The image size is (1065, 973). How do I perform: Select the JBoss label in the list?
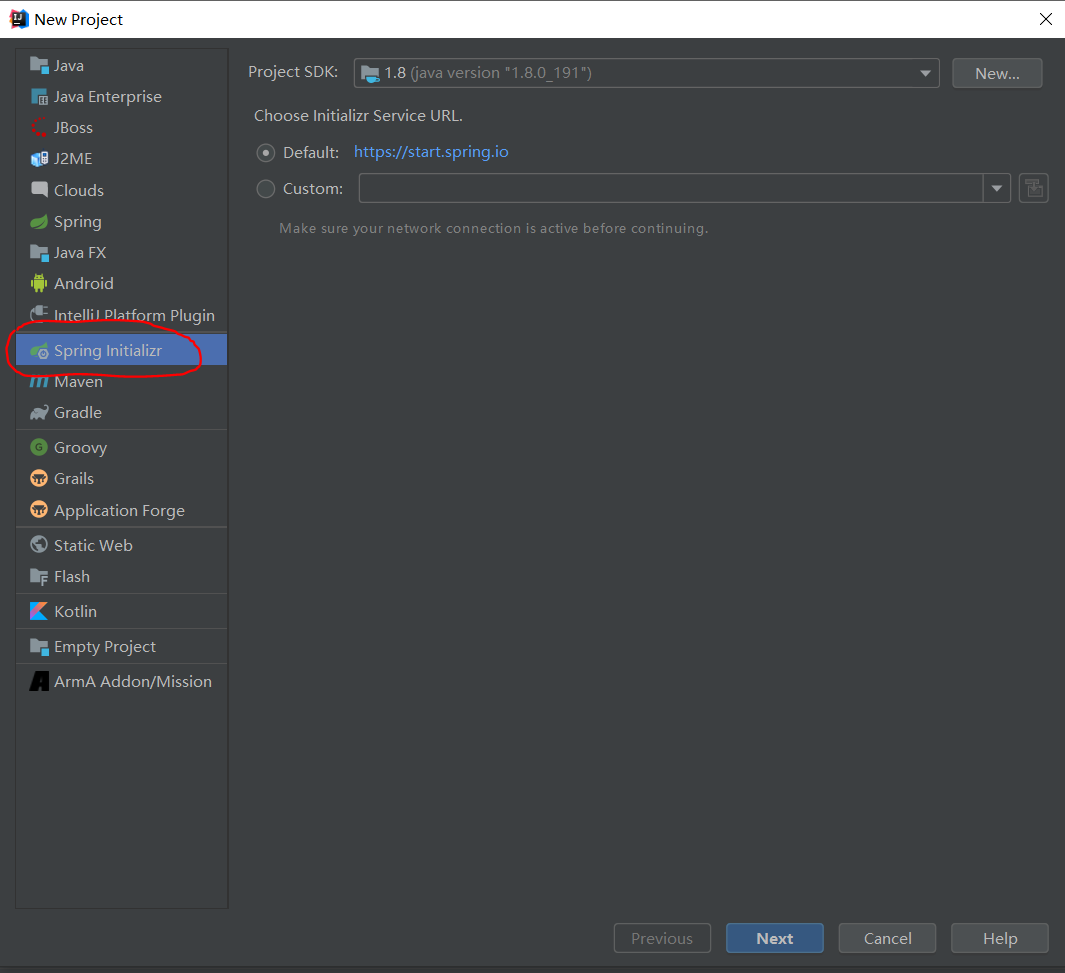(x=73, y=128)
